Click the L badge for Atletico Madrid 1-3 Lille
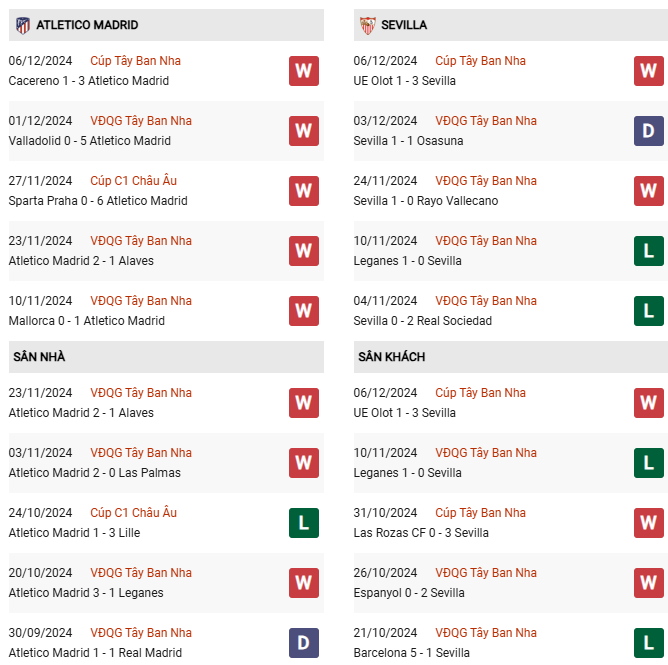 coord(304,523)
